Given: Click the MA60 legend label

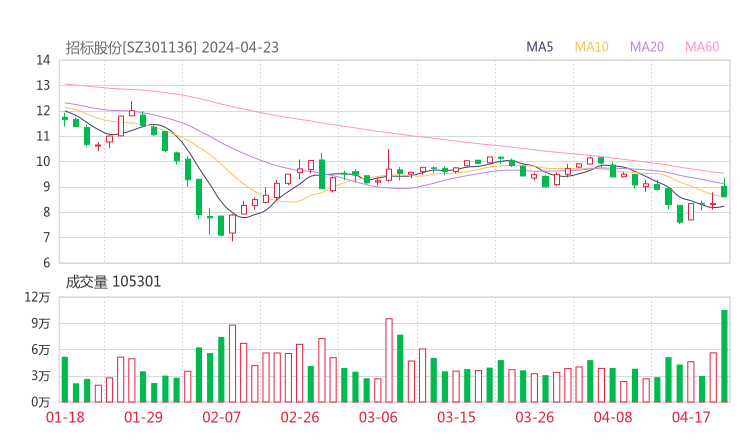Looking at the screenshot, I should point(702,47).
